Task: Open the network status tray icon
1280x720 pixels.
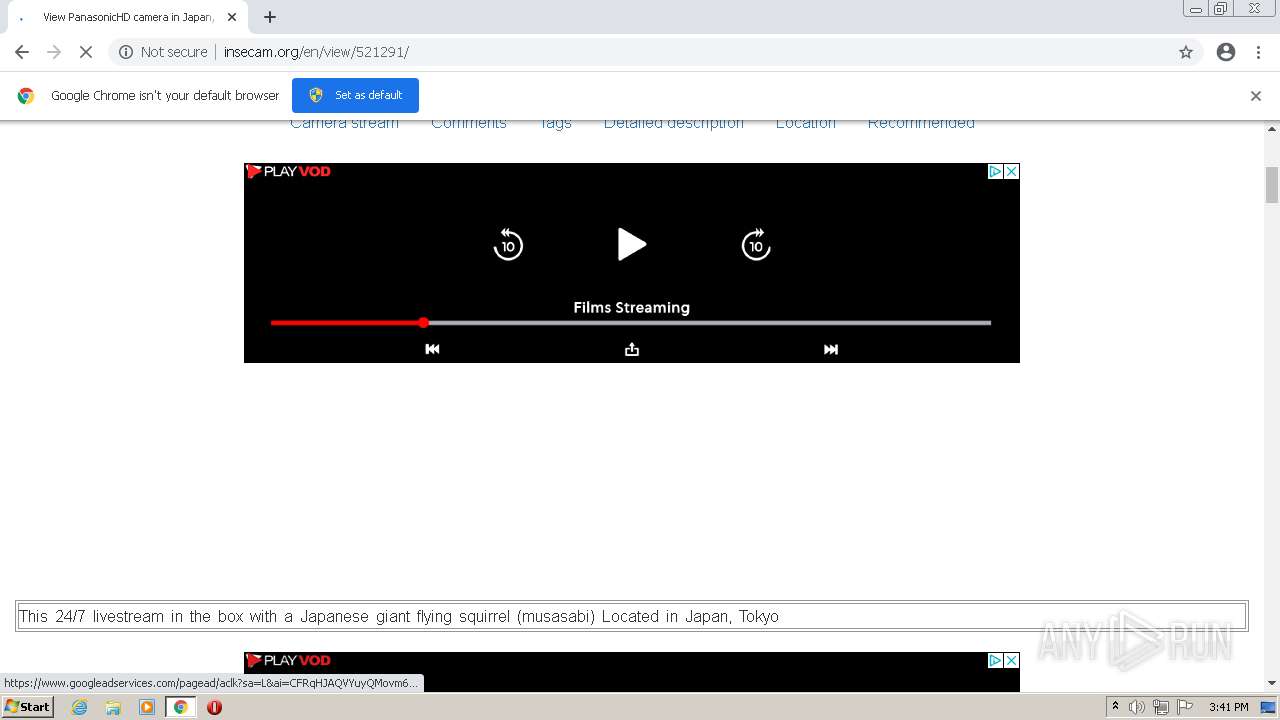Action: tap(1161, 707)
